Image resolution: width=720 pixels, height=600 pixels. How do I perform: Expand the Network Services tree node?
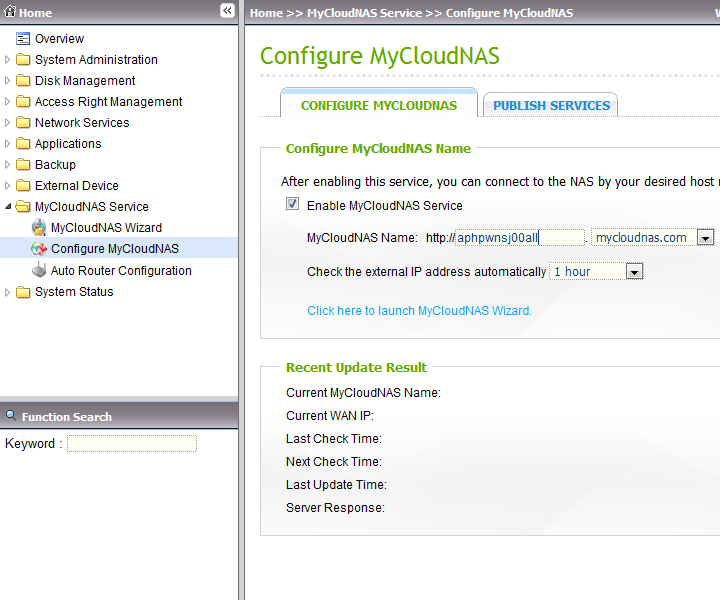tap(9, 123)
